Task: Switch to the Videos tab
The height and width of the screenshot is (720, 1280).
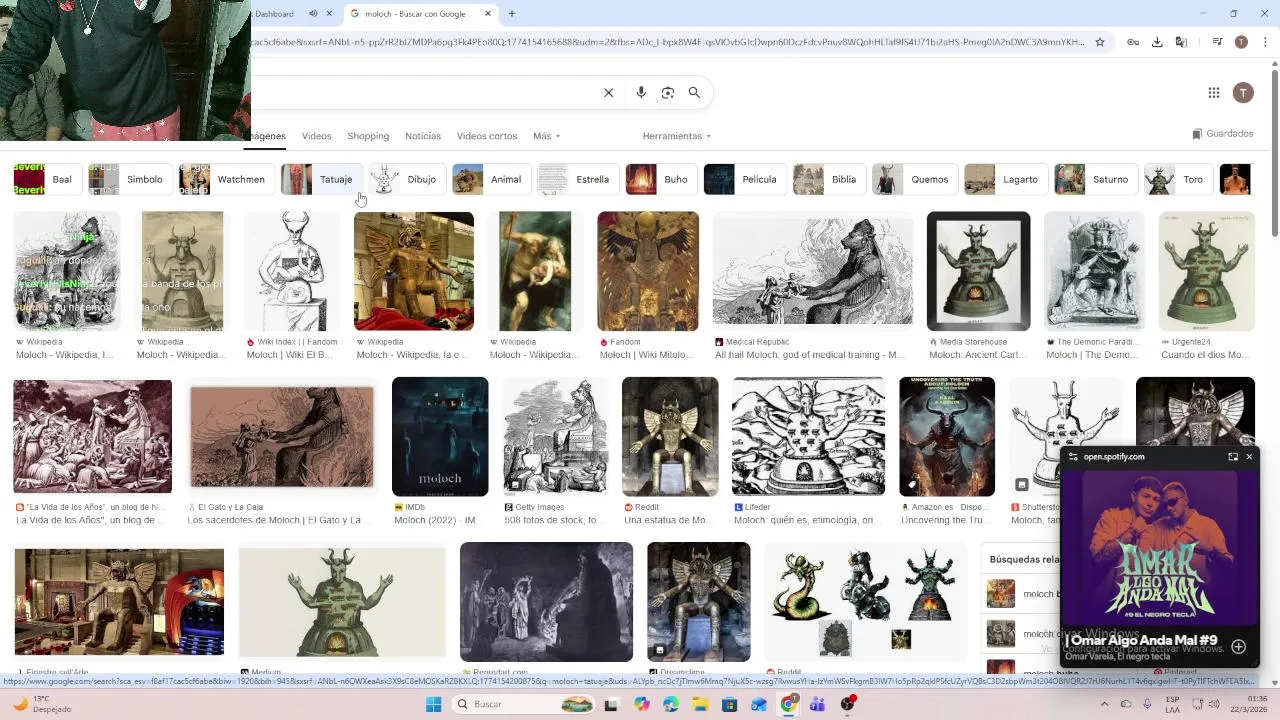Action: pos(316,136)
